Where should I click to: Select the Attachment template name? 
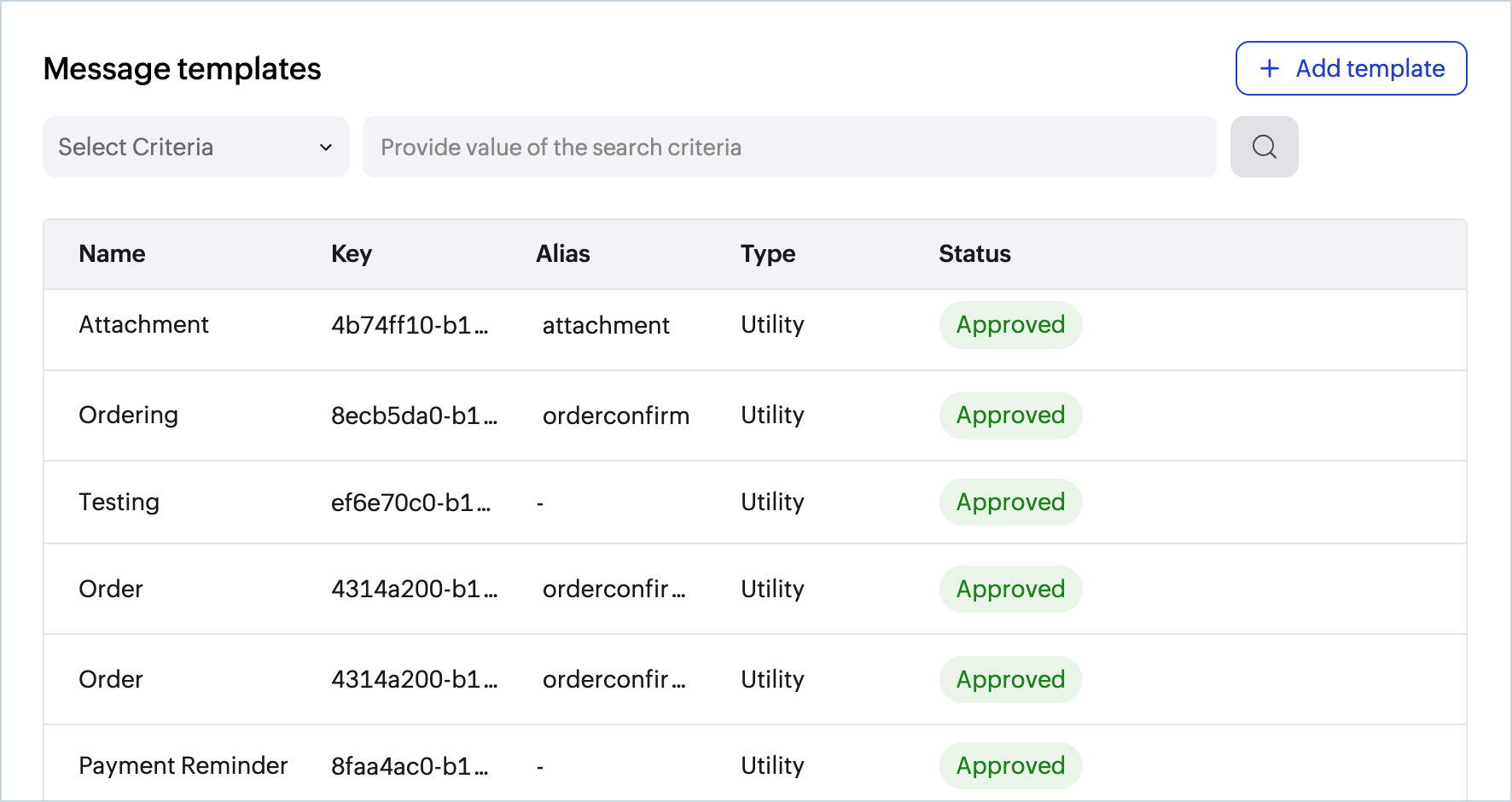pyautogui.click(x=143, y=324)
